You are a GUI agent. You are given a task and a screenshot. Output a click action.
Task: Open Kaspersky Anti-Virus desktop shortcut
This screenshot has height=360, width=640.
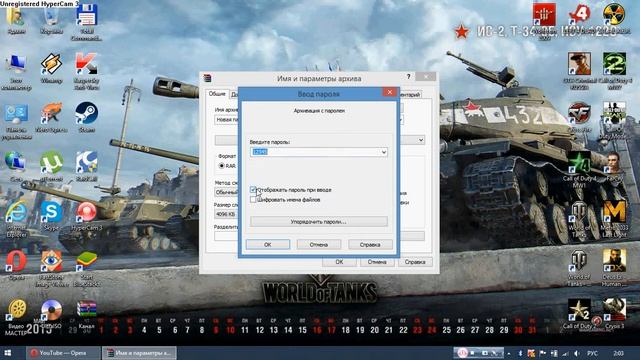point(86,70)
